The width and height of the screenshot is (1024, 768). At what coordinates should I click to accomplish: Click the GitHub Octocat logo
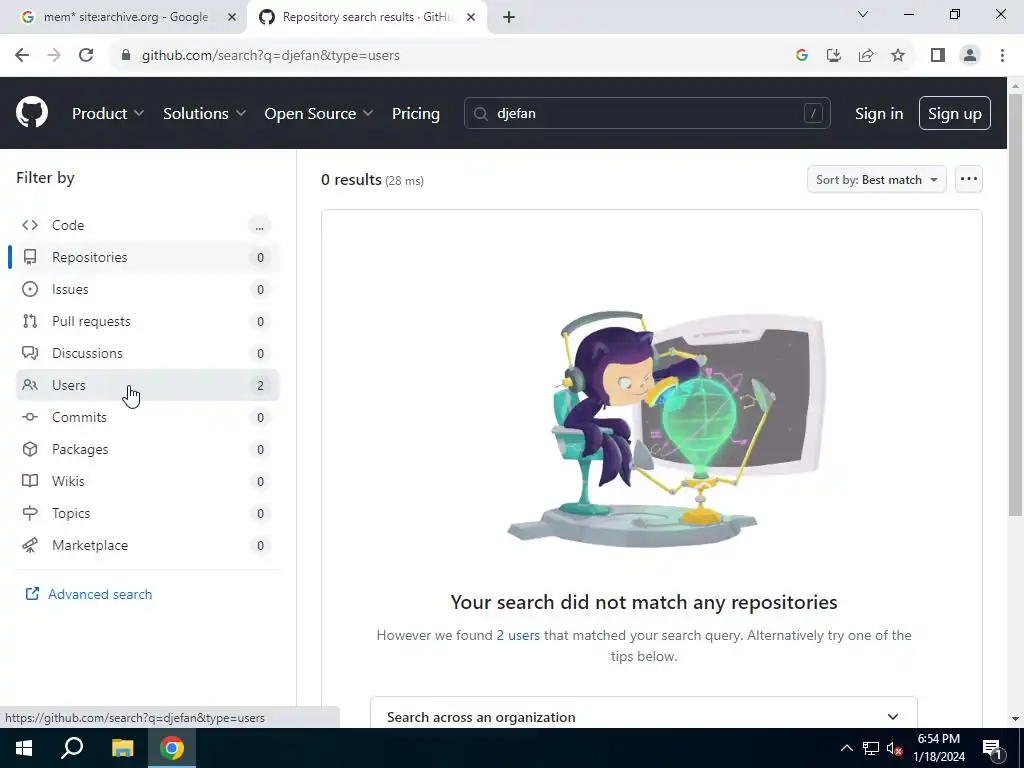(31, 112)
